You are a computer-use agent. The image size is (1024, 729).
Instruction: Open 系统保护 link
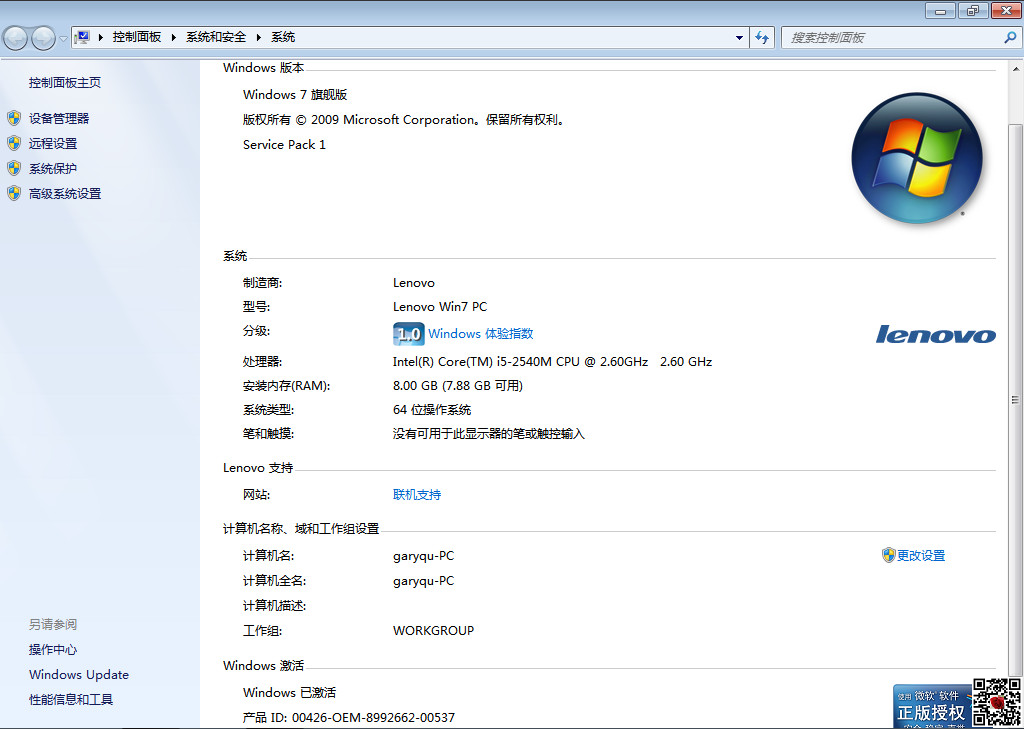53,169
